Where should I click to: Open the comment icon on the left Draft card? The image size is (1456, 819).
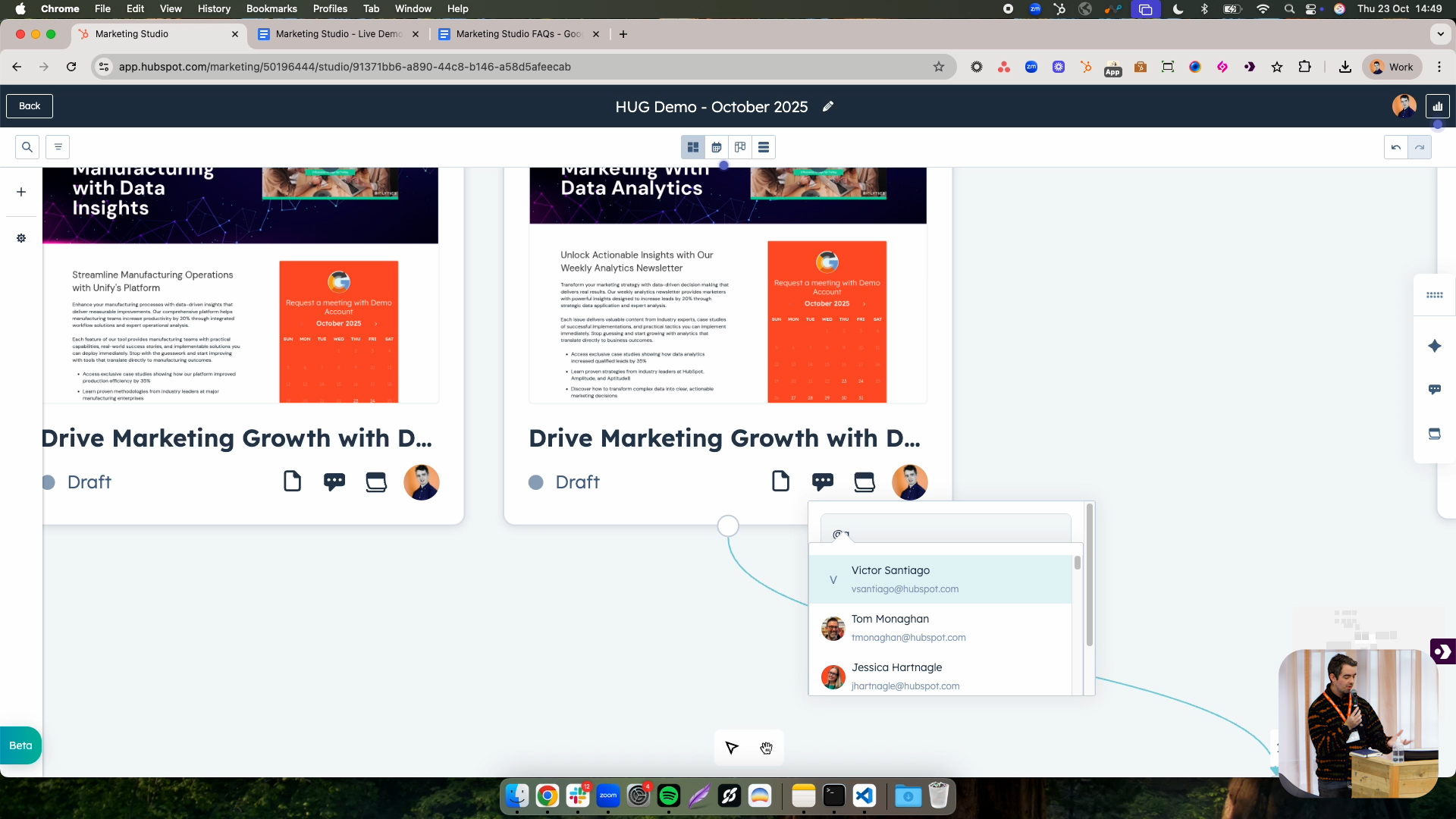pos(334,482)
